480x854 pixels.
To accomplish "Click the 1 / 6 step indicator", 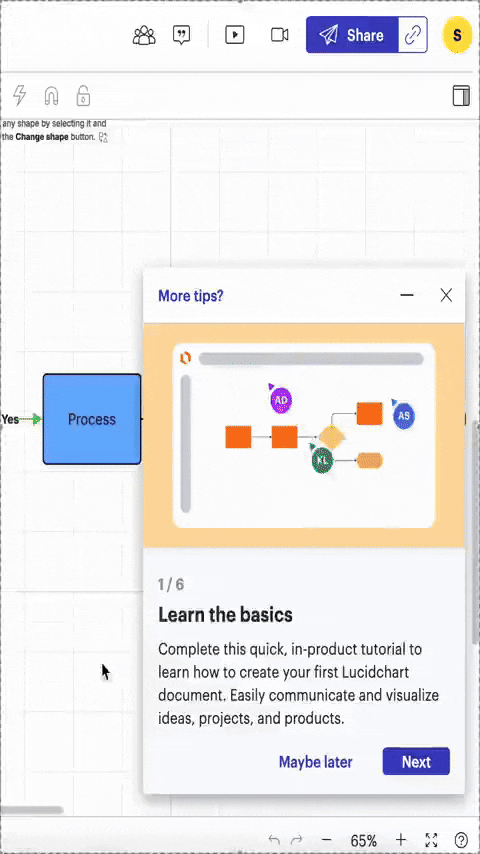I will tap(171, 585).
